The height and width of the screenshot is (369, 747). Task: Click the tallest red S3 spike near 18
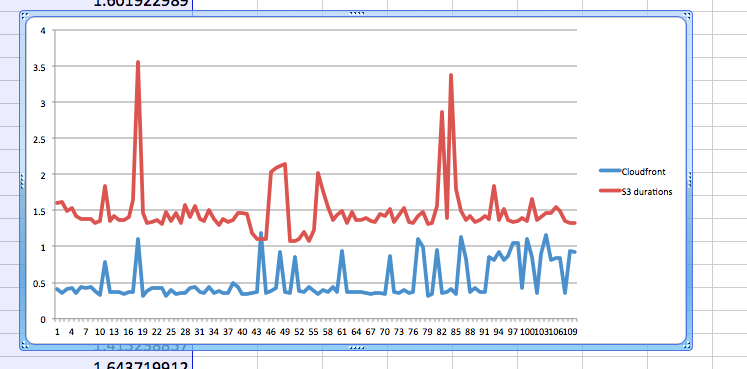point(138,62)
